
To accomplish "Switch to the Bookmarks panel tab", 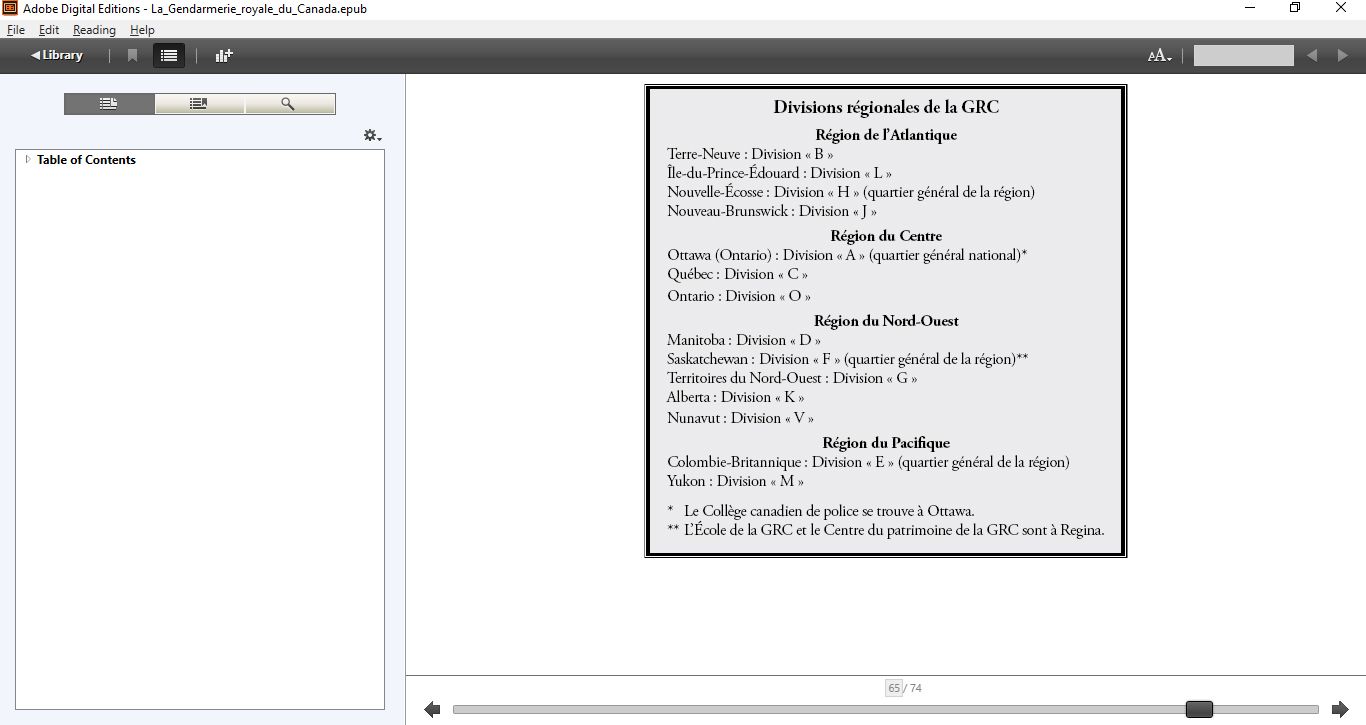I will (x=199, y=104).
